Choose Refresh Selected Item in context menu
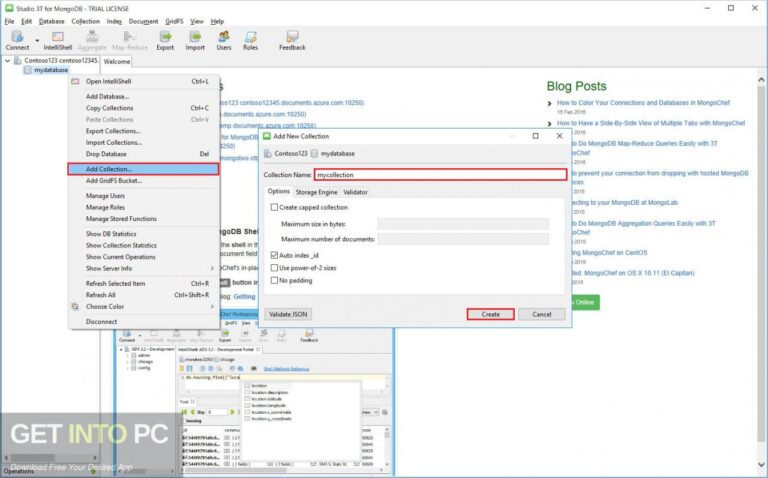 click(x=144, y=284)
